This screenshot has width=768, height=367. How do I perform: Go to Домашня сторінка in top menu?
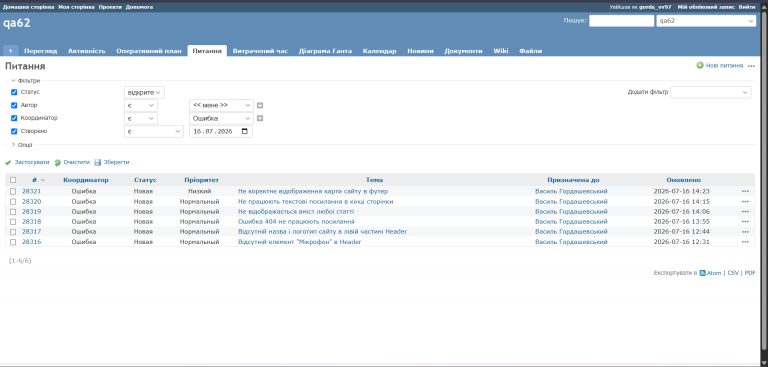pyautogui.click(x=28, y=7)
